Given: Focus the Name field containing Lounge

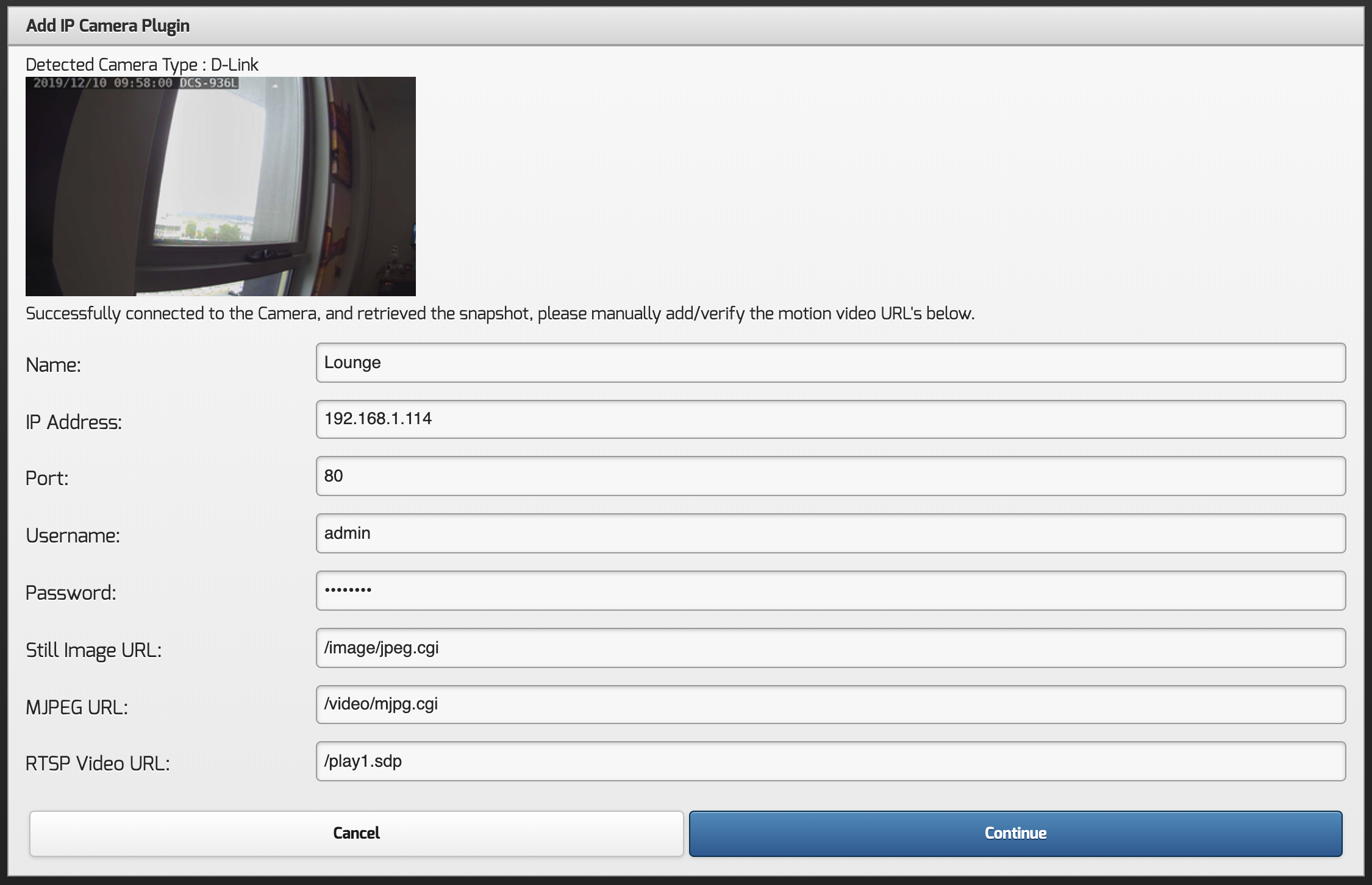Looking at the screenshot, I should [x=830, y=363].
